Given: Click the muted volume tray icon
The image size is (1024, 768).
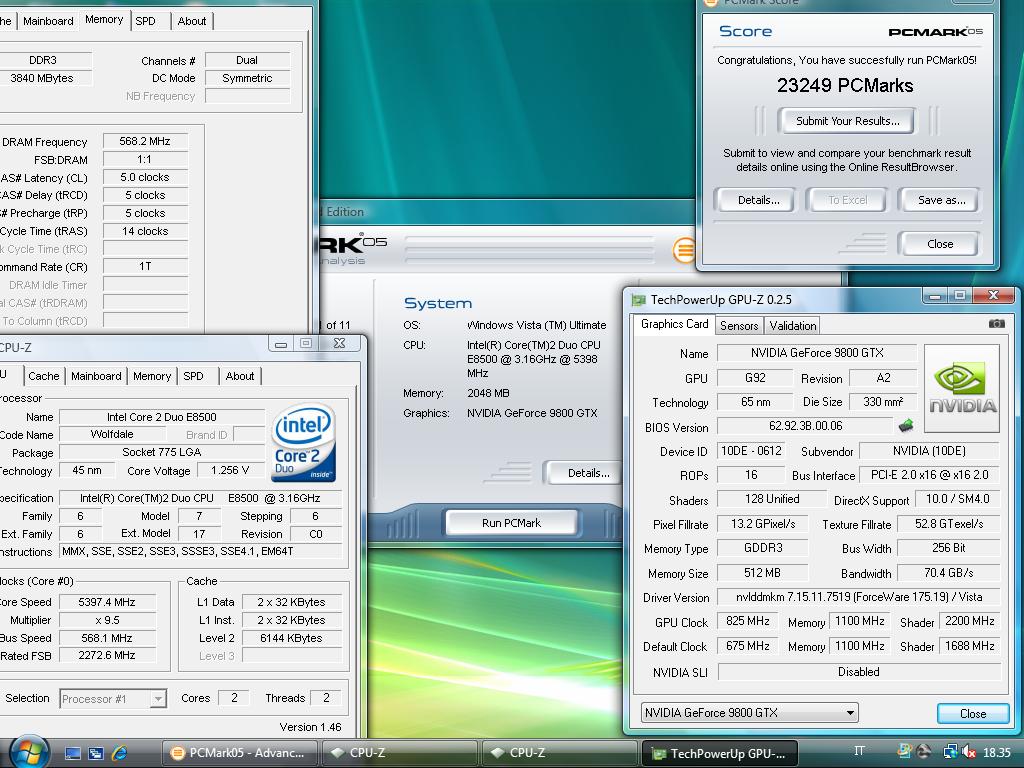Looking at the screenshot, I should 968,752.
